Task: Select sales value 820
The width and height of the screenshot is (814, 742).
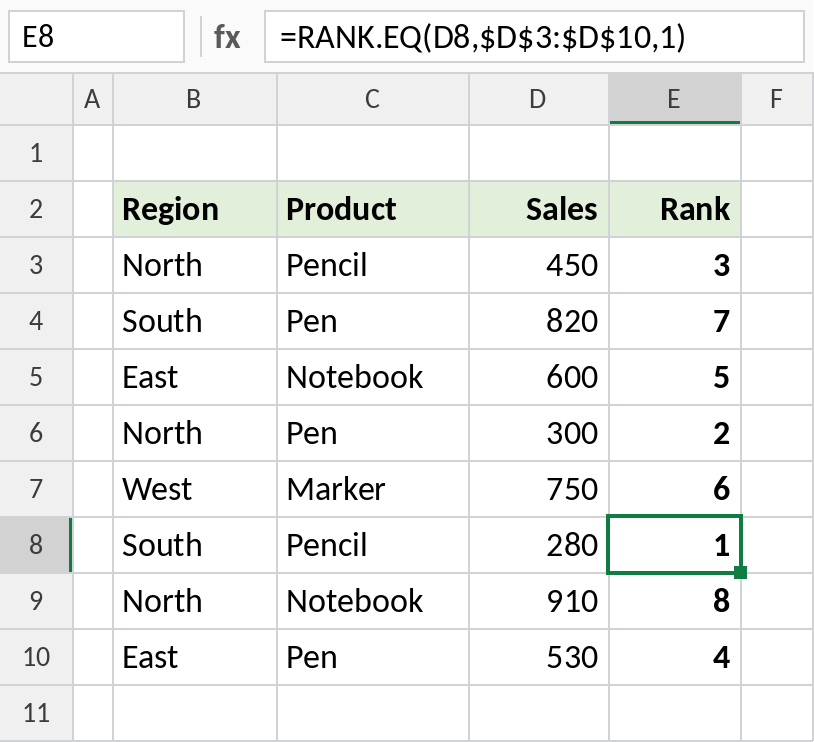Action: 539,321
